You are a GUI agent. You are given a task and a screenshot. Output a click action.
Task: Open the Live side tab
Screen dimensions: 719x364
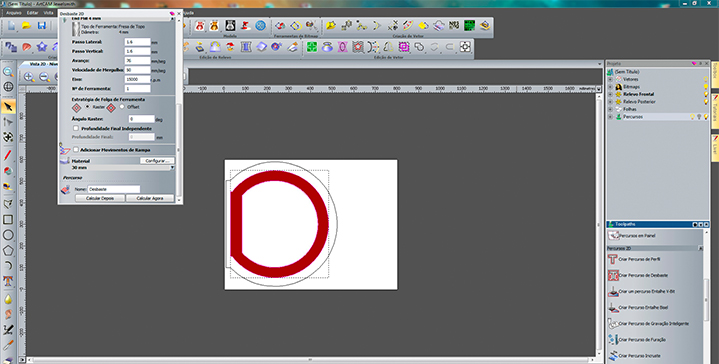pos(715,148)
